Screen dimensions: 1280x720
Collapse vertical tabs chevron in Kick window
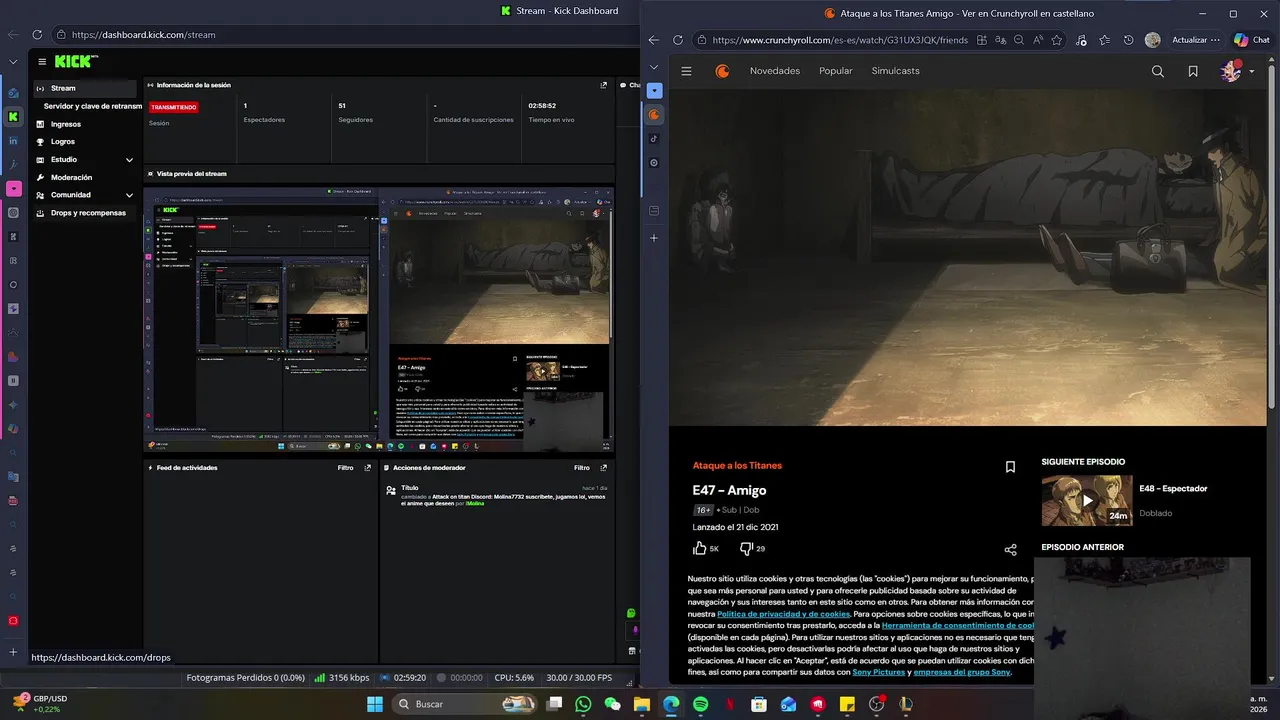point(13,62)
